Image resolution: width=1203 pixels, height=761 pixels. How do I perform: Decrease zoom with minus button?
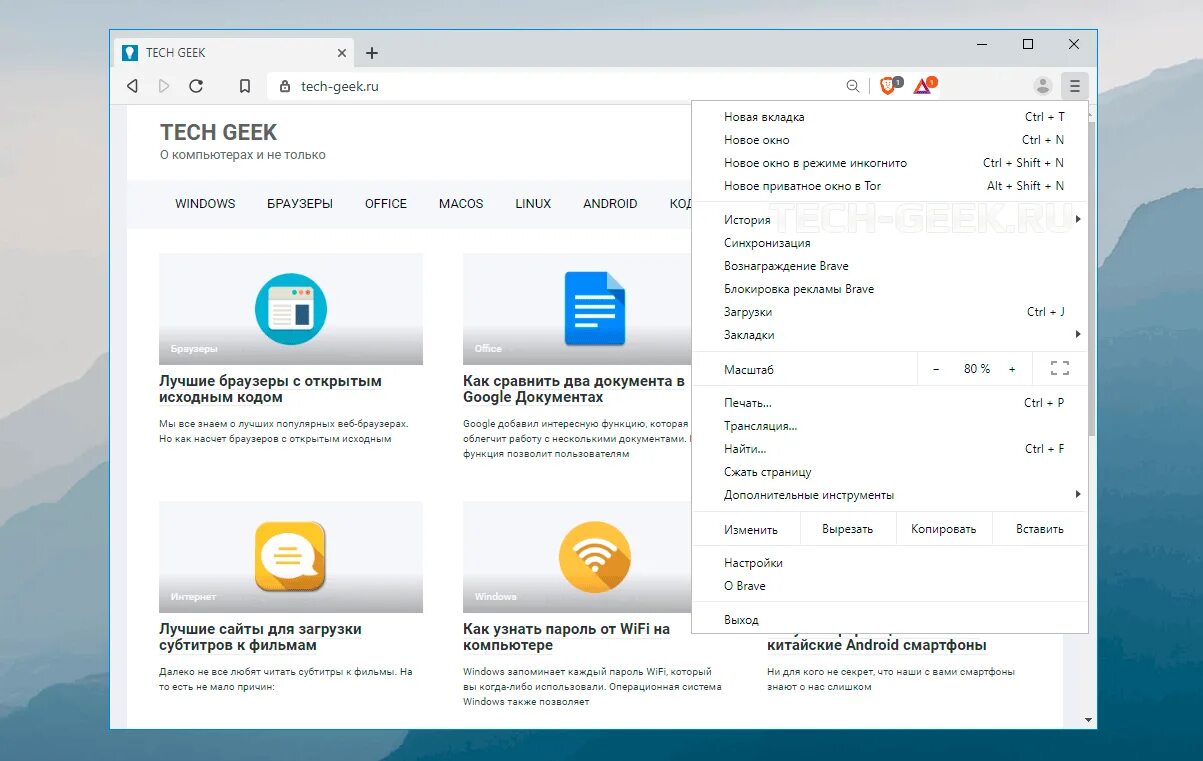click(x=936, y=369)
